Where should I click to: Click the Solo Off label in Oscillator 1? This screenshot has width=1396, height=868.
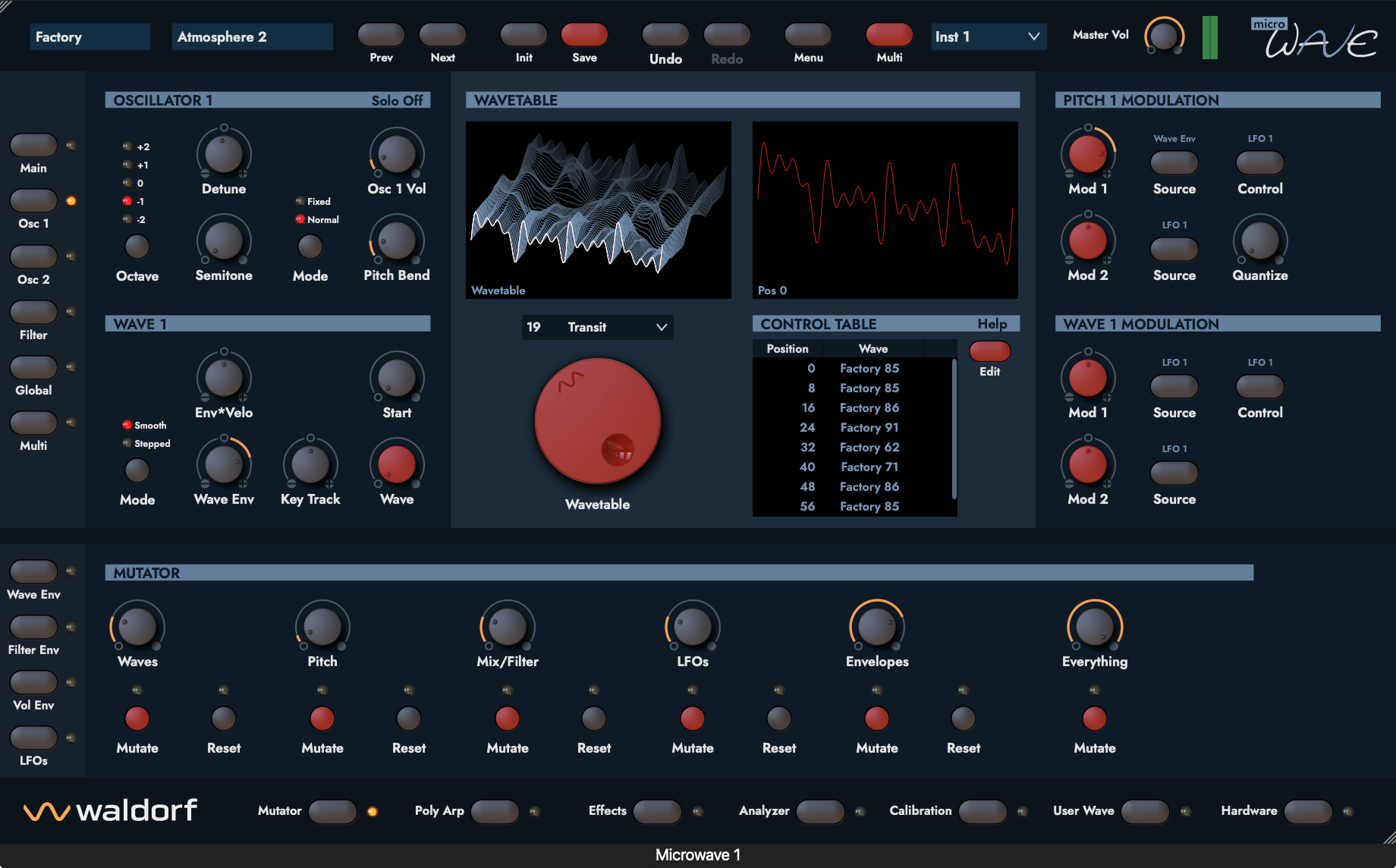397,100
